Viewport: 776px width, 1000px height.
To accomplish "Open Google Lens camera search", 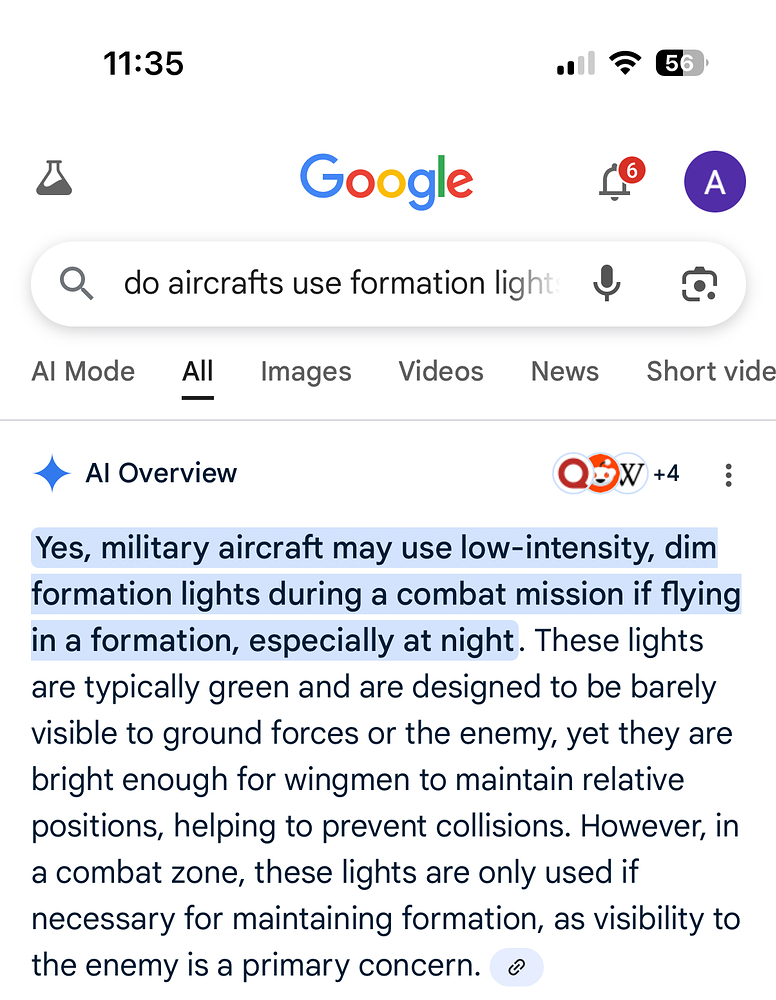I will point(699,284).
